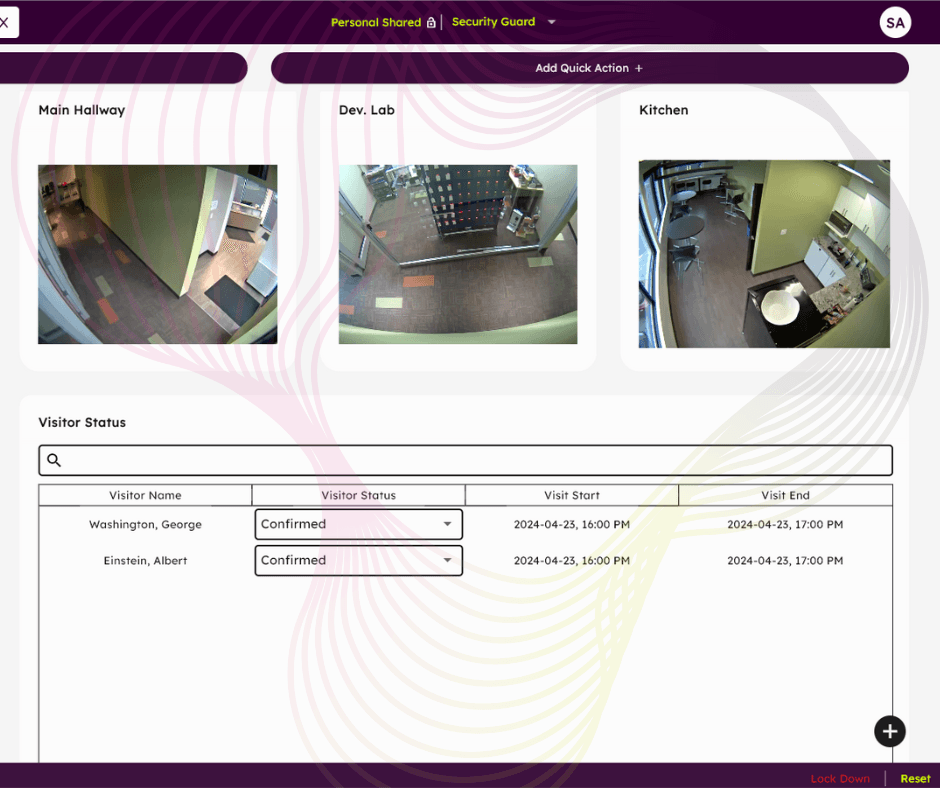Image resolution: width=940 pixels, height=788 pixels.
Task: Expand the Security Guard role dropdown arrow
Action: point(551,22)
